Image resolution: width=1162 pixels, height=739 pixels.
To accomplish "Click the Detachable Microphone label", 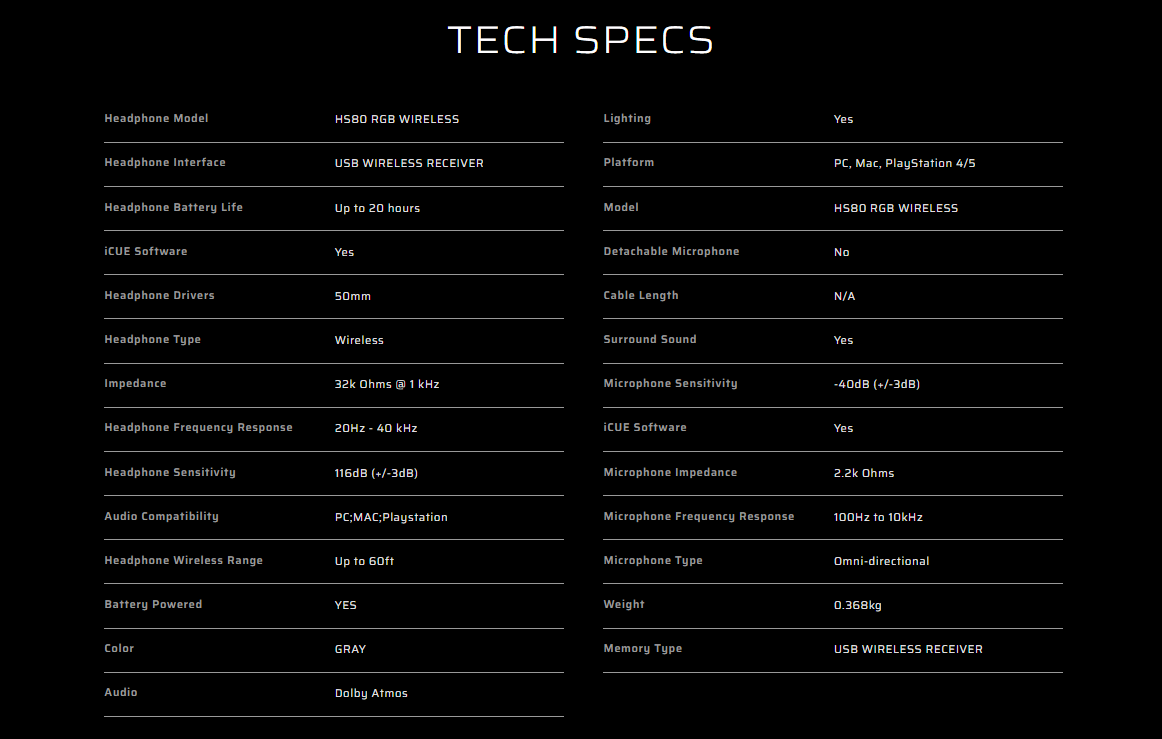I will [671, 251].
